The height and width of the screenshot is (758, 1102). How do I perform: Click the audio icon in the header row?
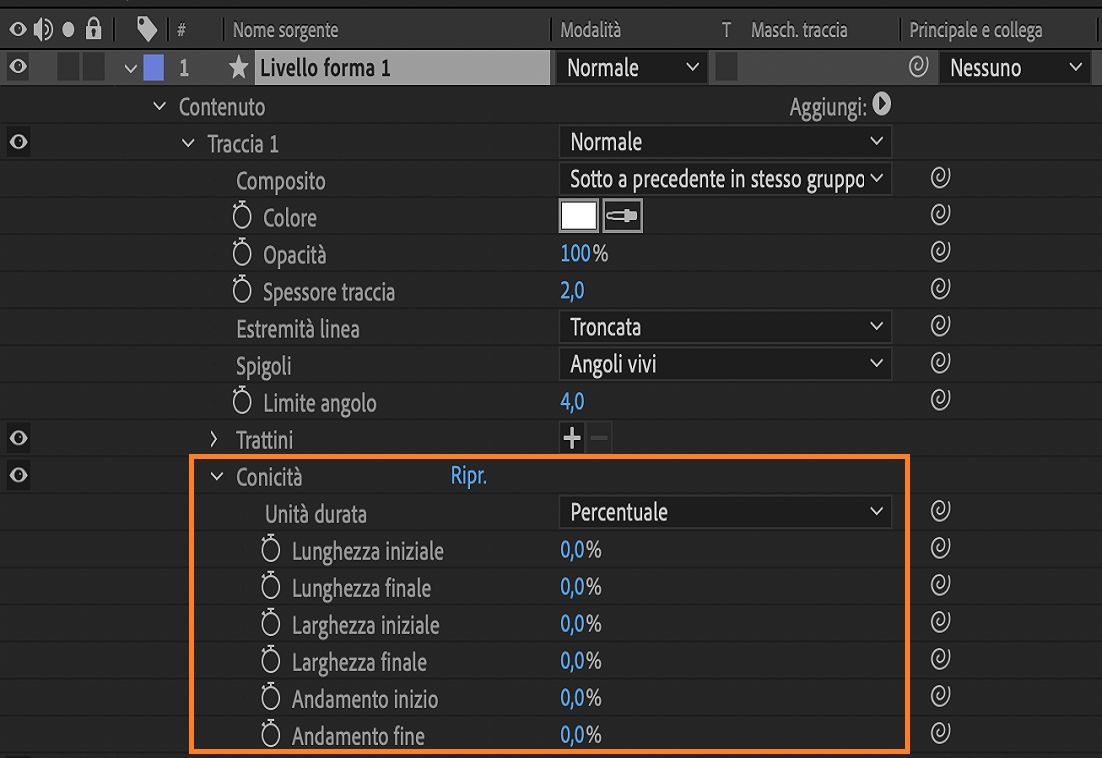(x=42, y=29)
